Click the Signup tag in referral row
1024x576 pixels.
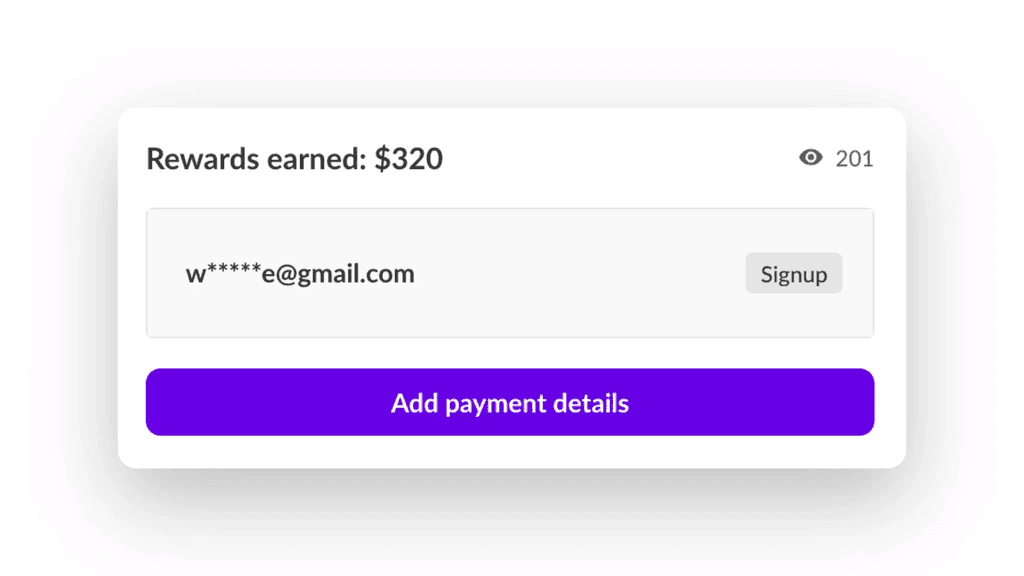(x=793, y=274)
